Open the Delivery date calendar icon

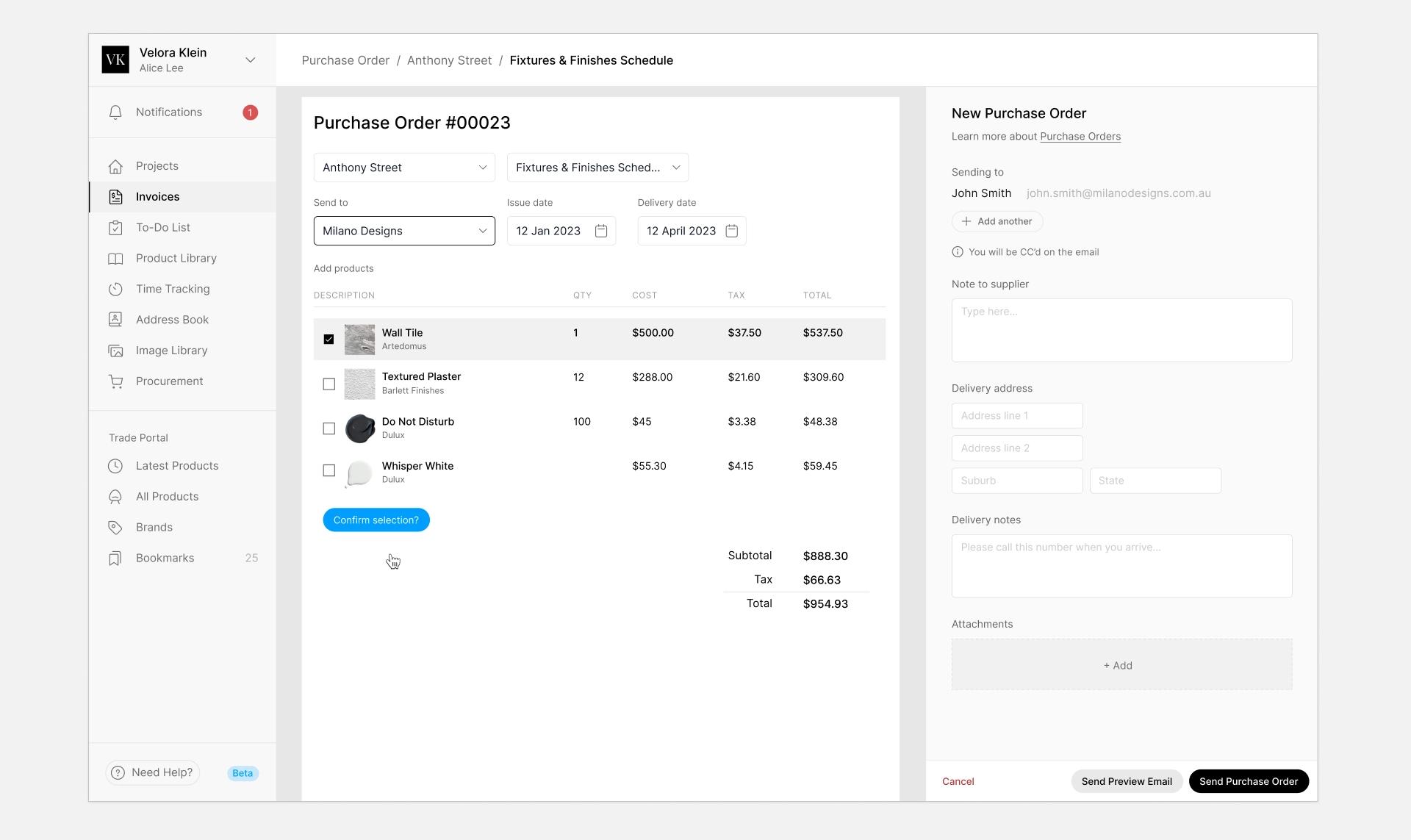coord(732,231)
